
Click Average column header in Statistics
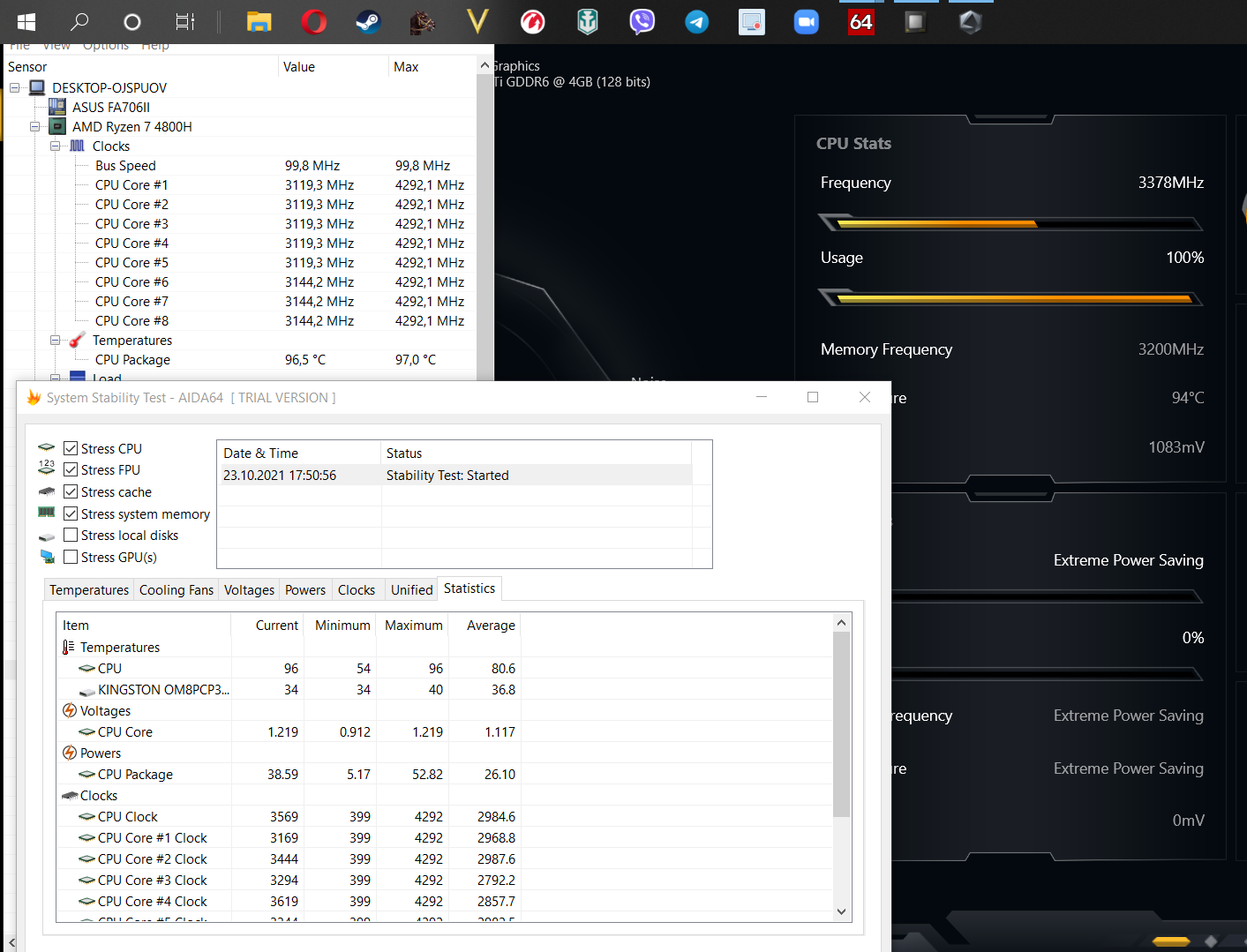pyautogui.click(x=485, y=625)
